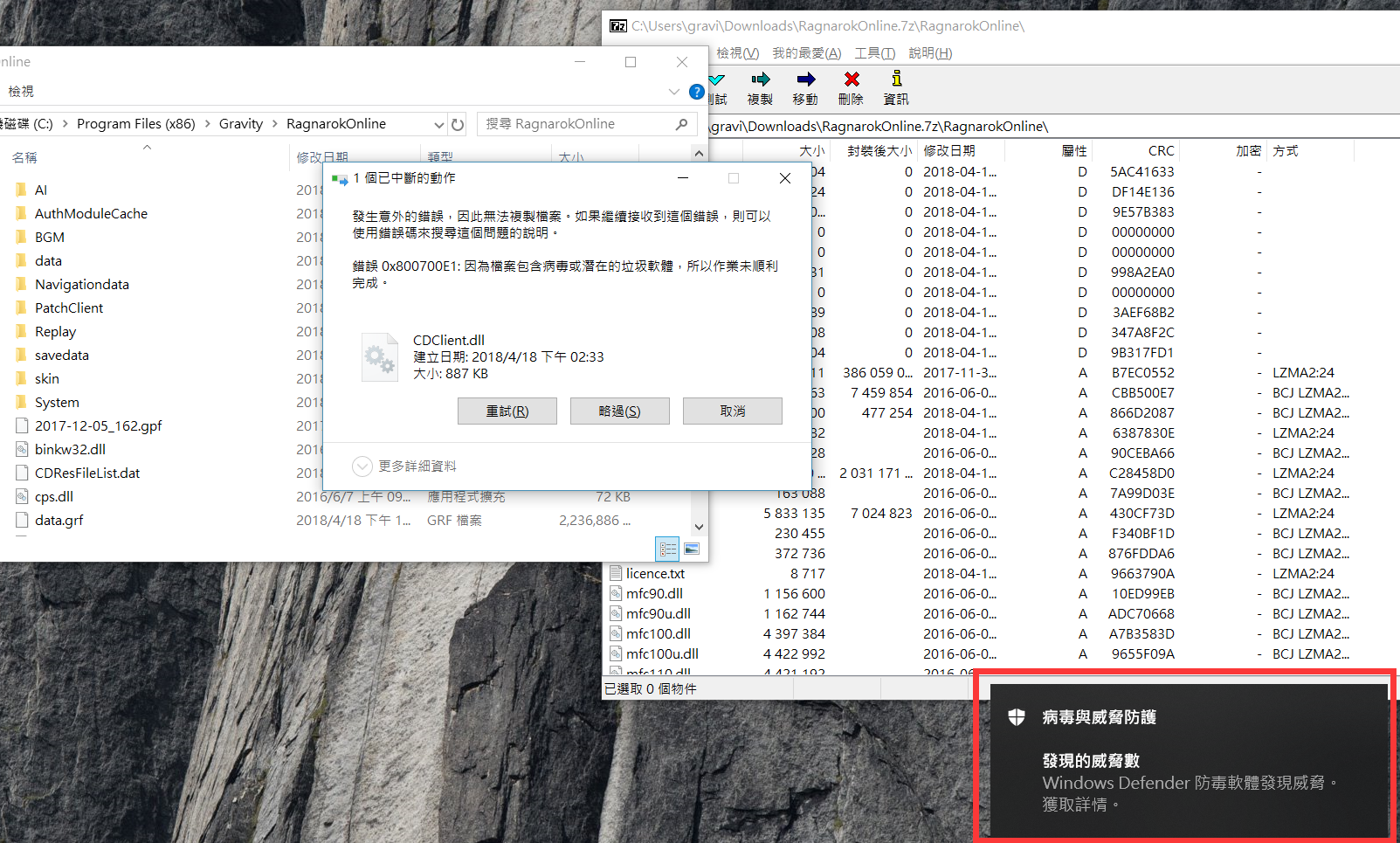Click the Retry (重試) button
This screenshot has width=1400, height=843.
(x=507, y=411)
